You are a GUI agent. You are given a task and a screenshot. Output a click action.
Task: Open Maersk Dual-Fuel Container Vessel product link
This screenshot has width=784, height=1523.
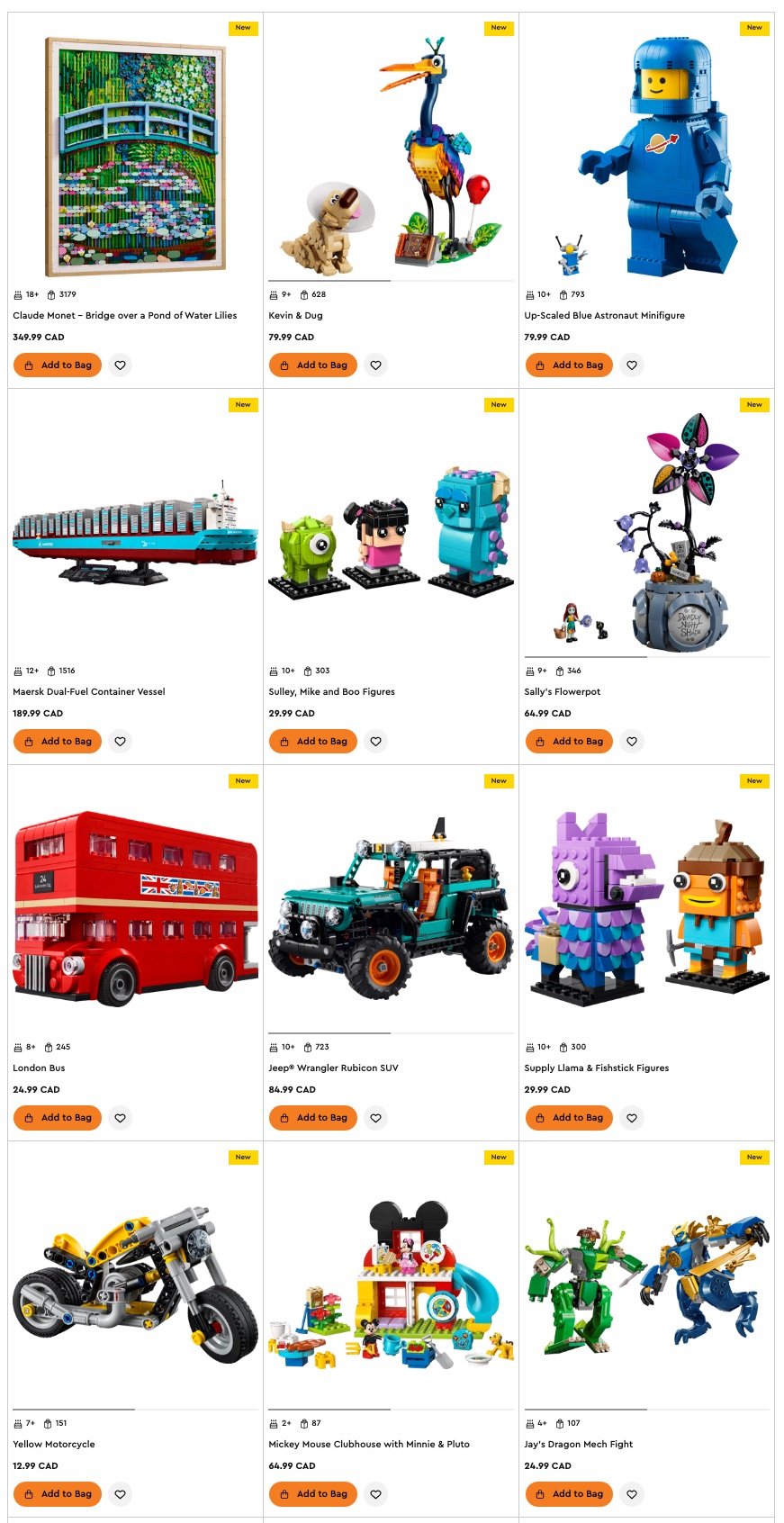(89, 692)
